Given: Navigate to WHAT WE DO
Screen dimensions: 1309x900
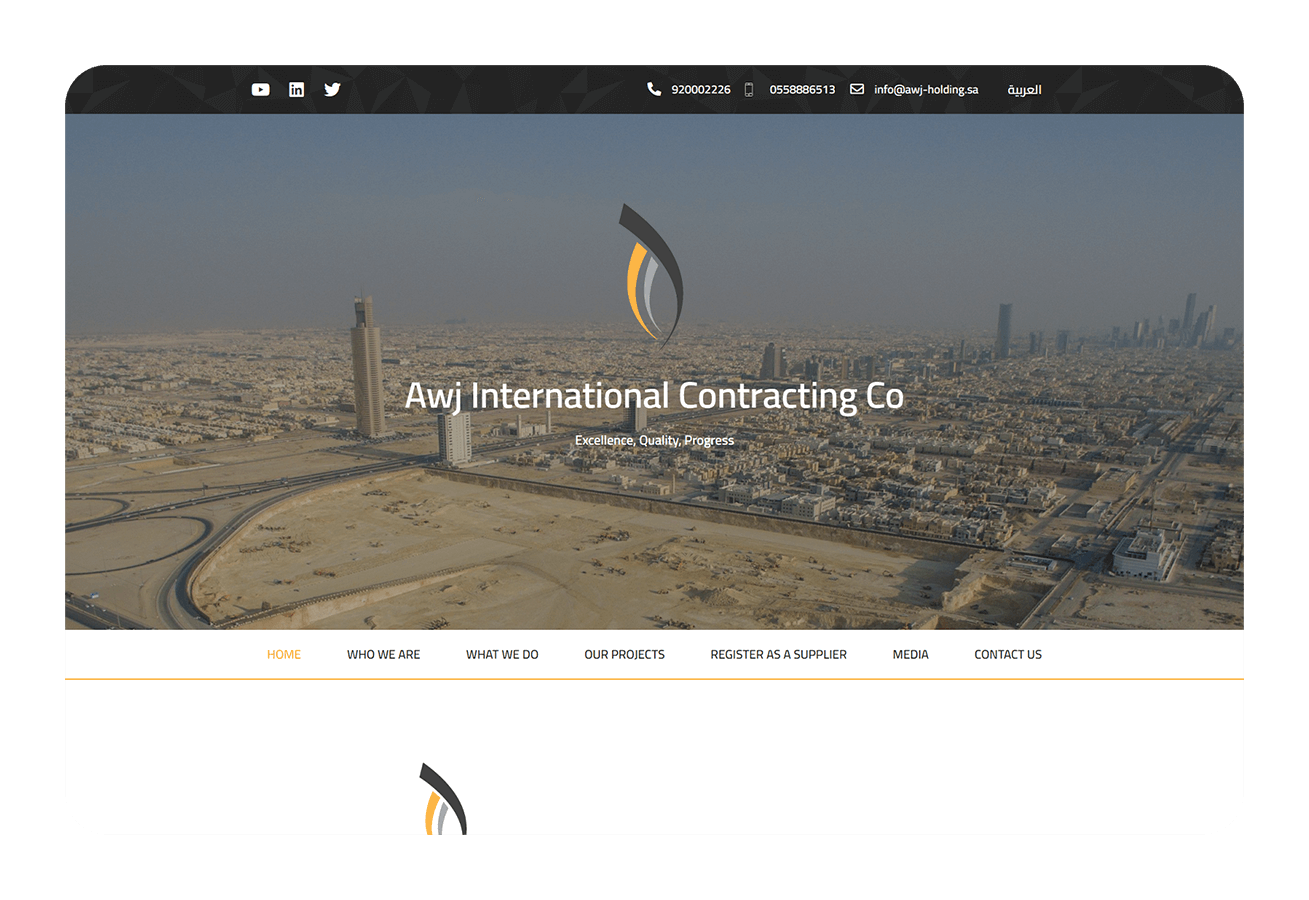Looking at the screenshot, I should (x=501, y=654).
